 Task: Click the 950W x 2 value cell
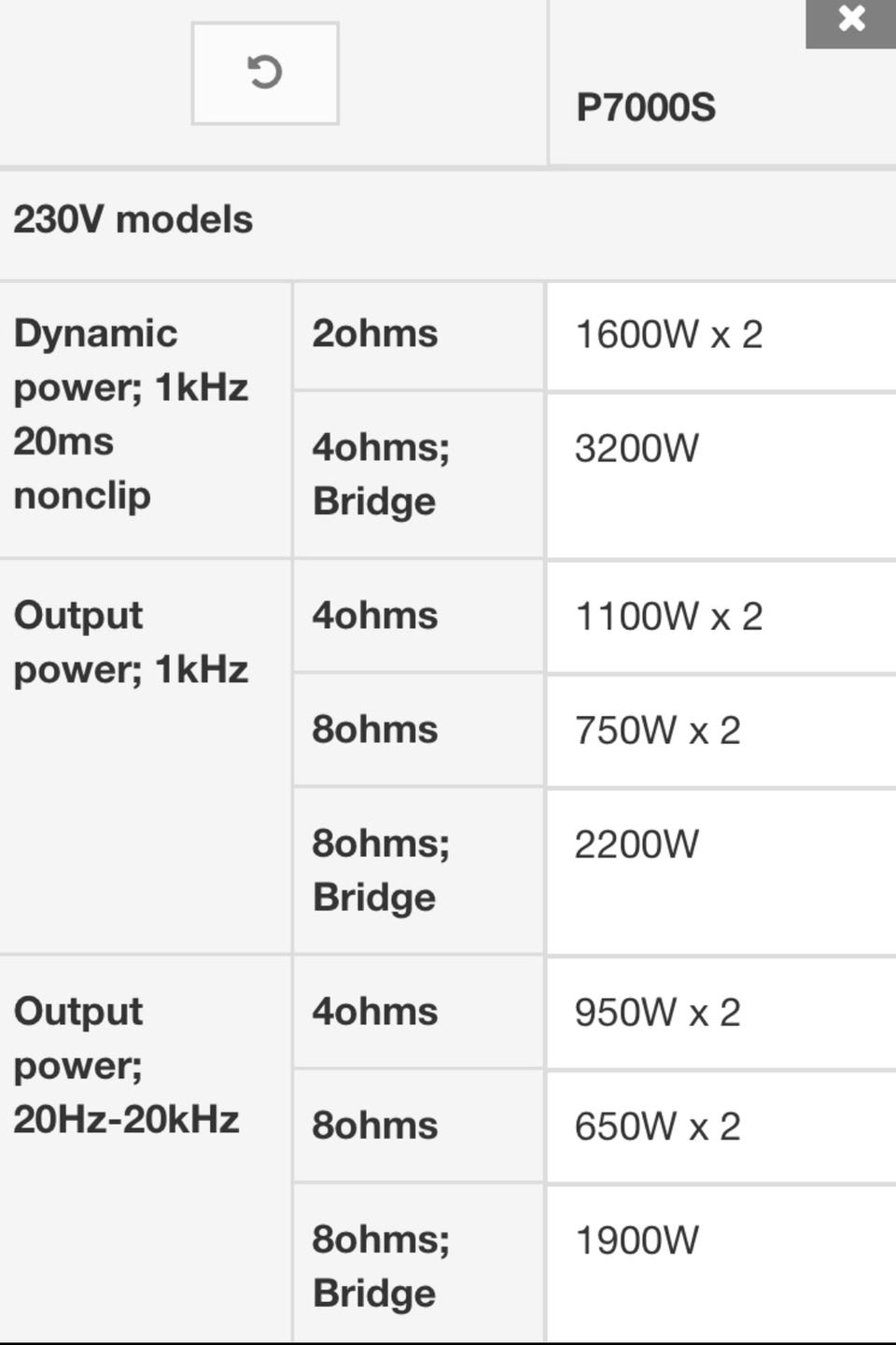[721, 1013]
